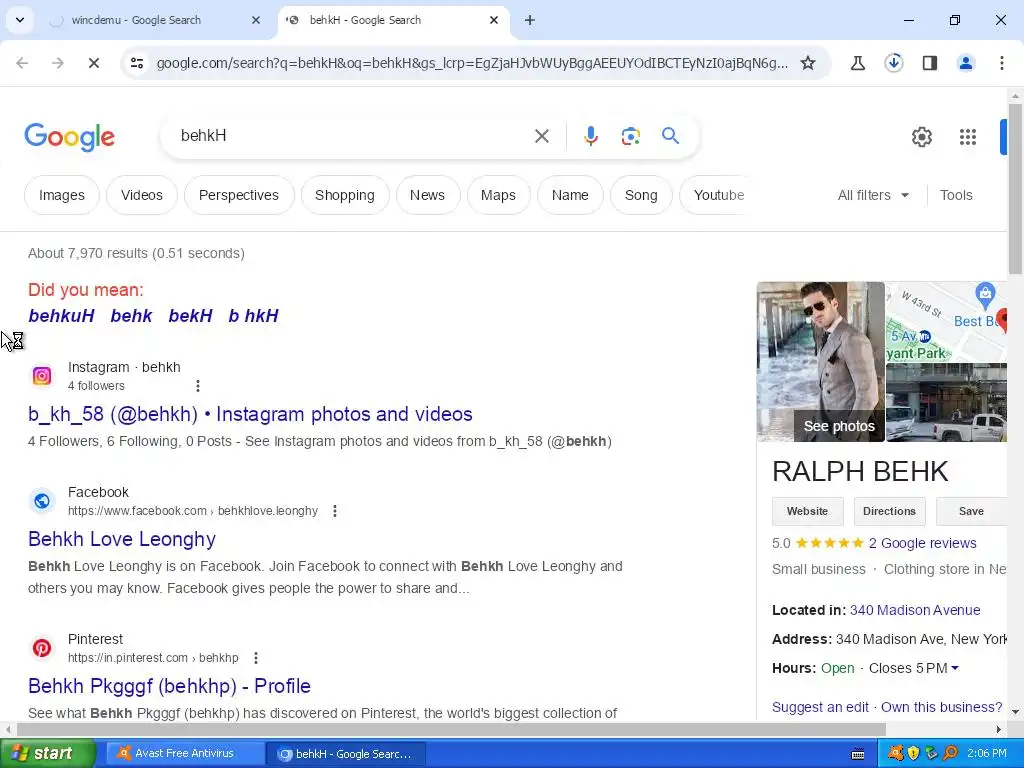This screenshot has width=1024, height=768.
Task: Submit search with magnifier icon
Action: click(x=670, y=136)
